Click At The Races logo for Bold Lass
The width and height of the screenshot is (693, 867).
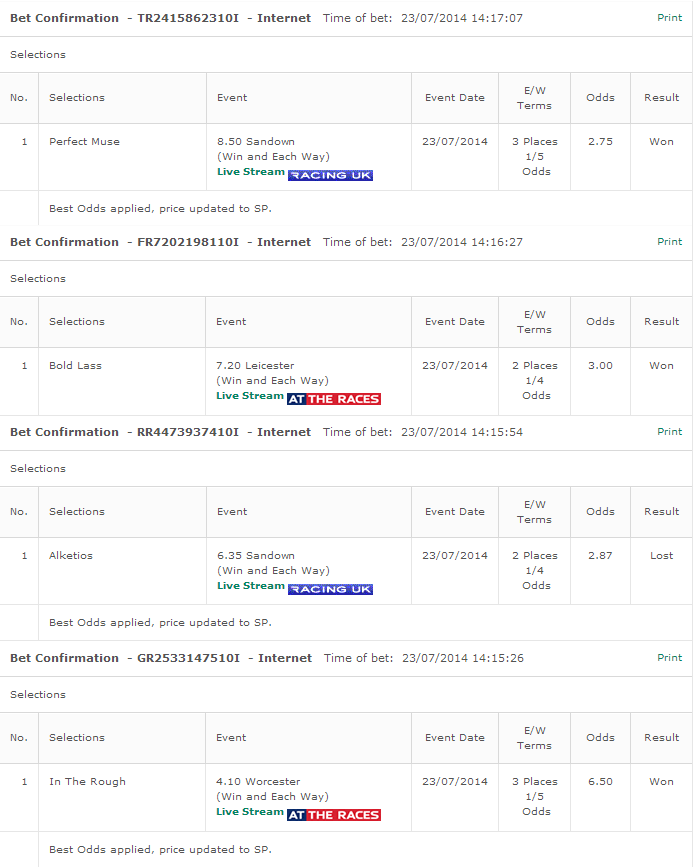point(334,399)
